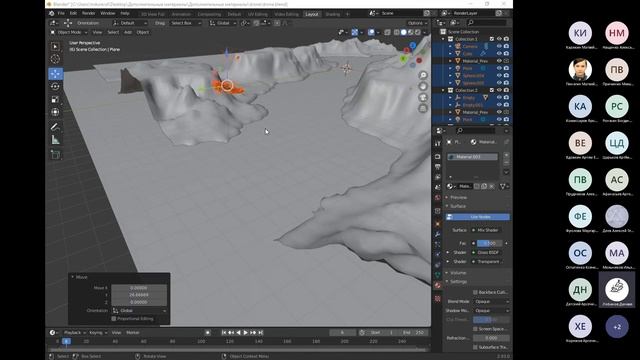Open the viewport Add menu
Screen dimensions: 640x360
[x=128, y=32]
